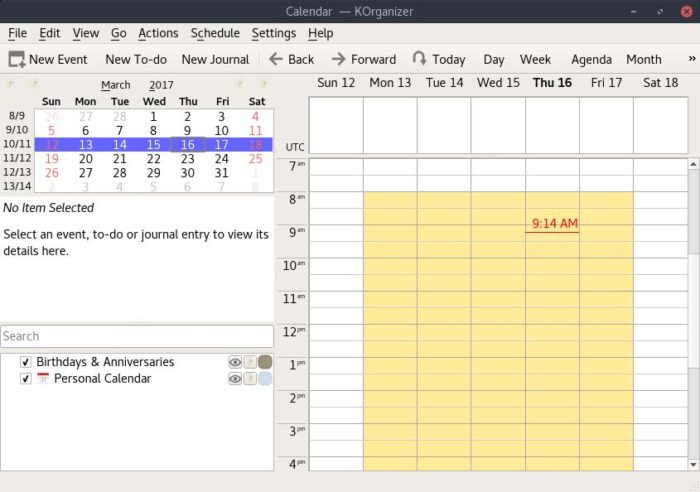Open the Go menu
The image size is (700, 492).
118,33
